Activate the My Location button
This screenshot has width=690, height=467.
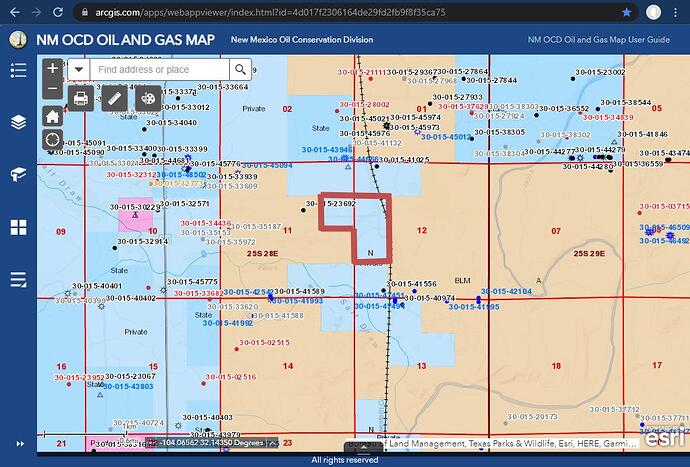pyautogui.click(x=53, y=141)
